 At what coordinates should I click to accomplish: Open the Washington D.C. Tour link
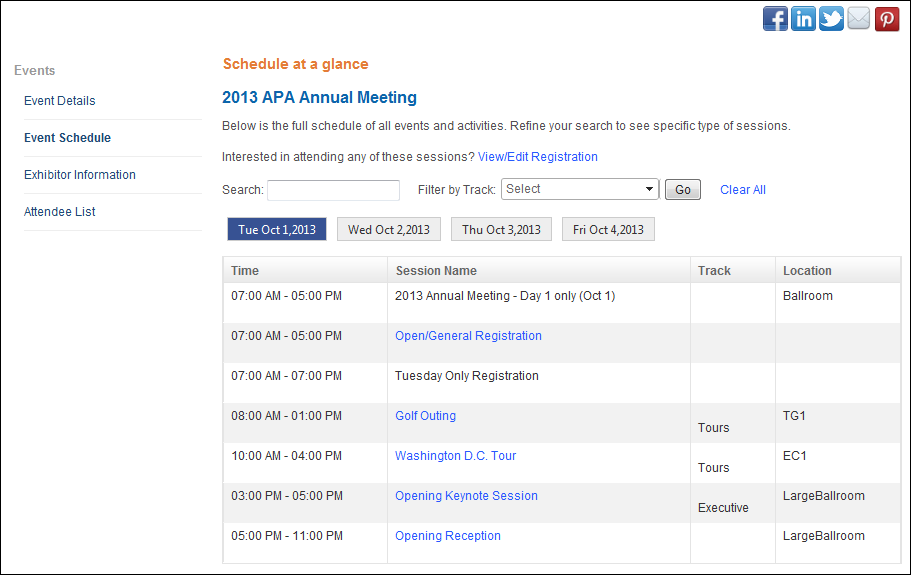click(x=456, y=456)
